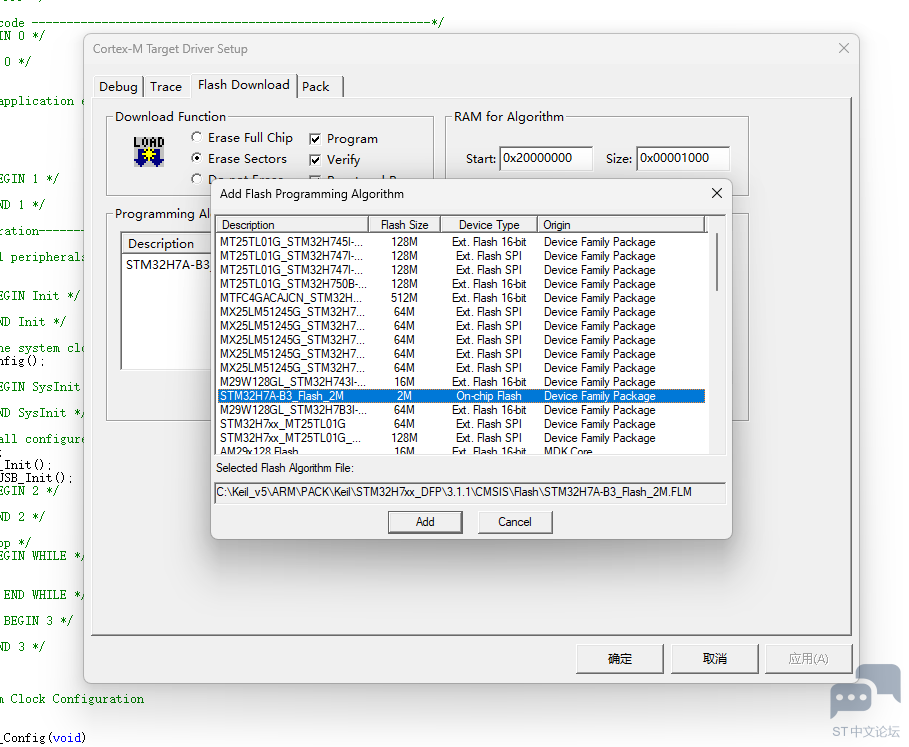
Task: Click the 取消 button
Action: [x=715, y=658]
